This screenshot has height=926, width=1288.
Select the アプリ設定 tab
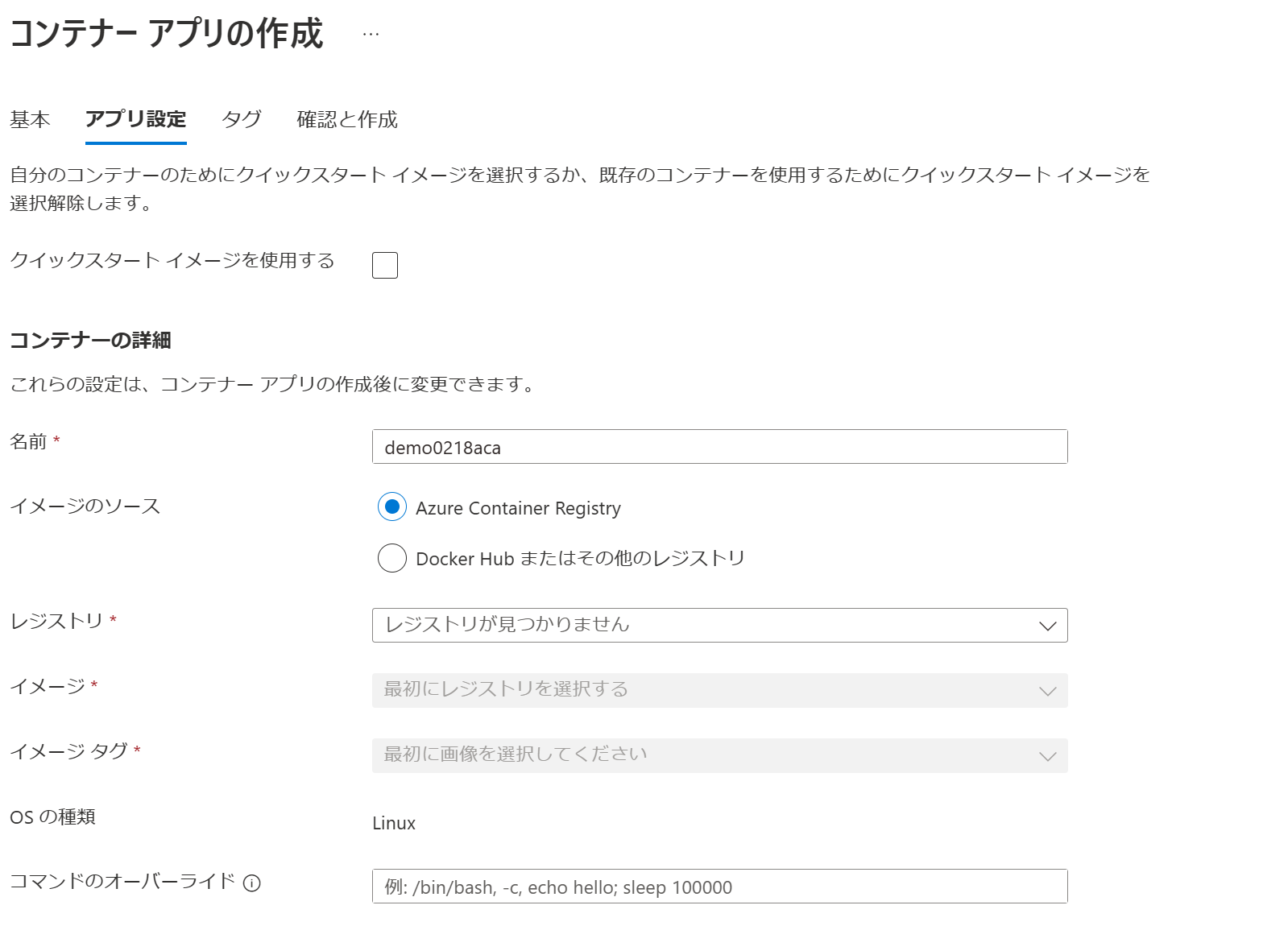pyautogui.click(x=135, y=120)
